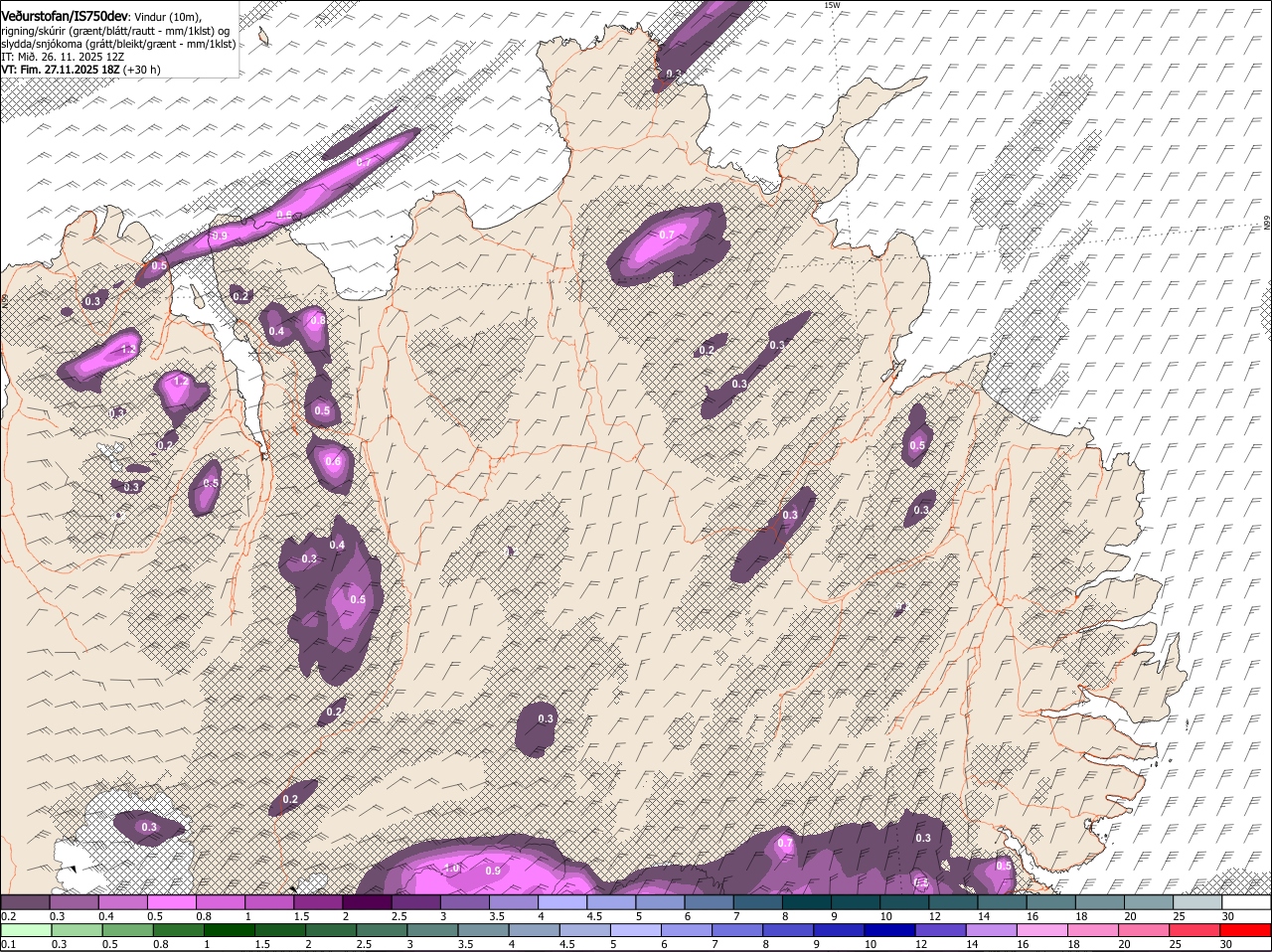Click the bright pink top-row swatch at 0.5
The height and width of the screenshot is (952, 1272).
point(172,901)
